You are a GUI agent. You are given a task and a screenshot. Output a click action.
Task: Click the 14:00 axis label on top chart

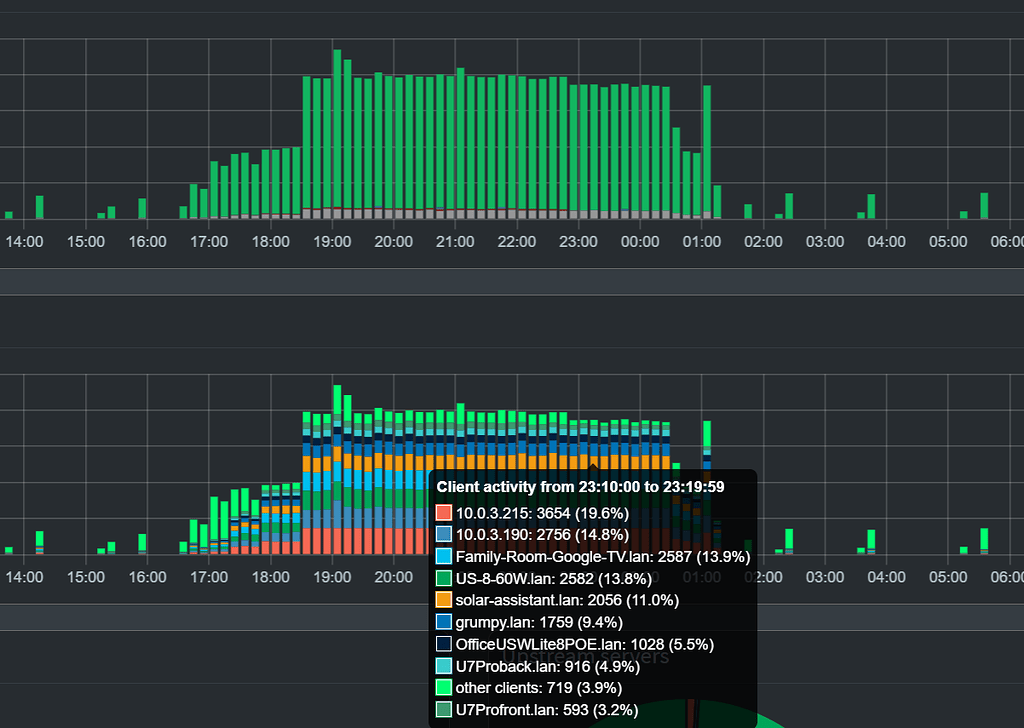pos(22,241)
